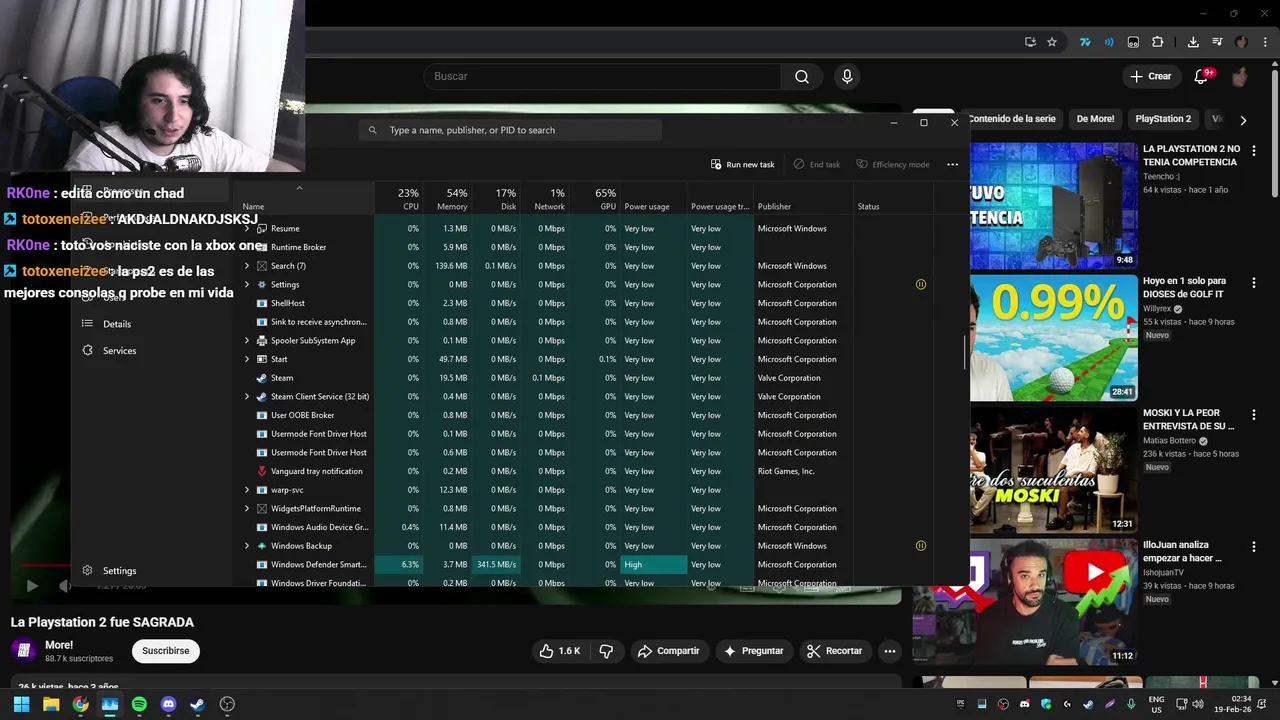Click the Recortar clip button
Viewport: 1280px width, 720px height.
click(x=834, y=651)
